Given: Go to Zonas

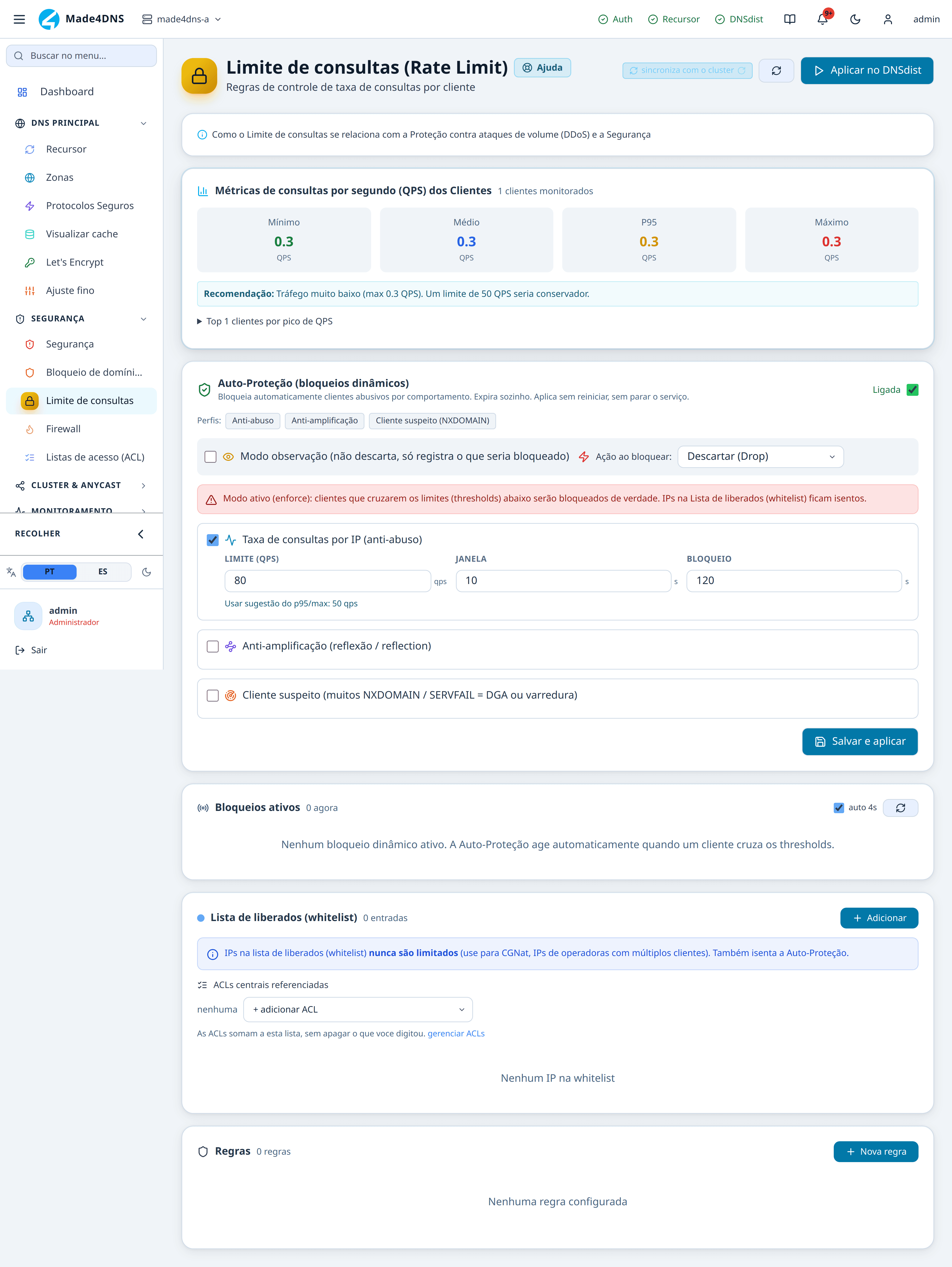Looking at the screenshot, I should coord(81,178).
